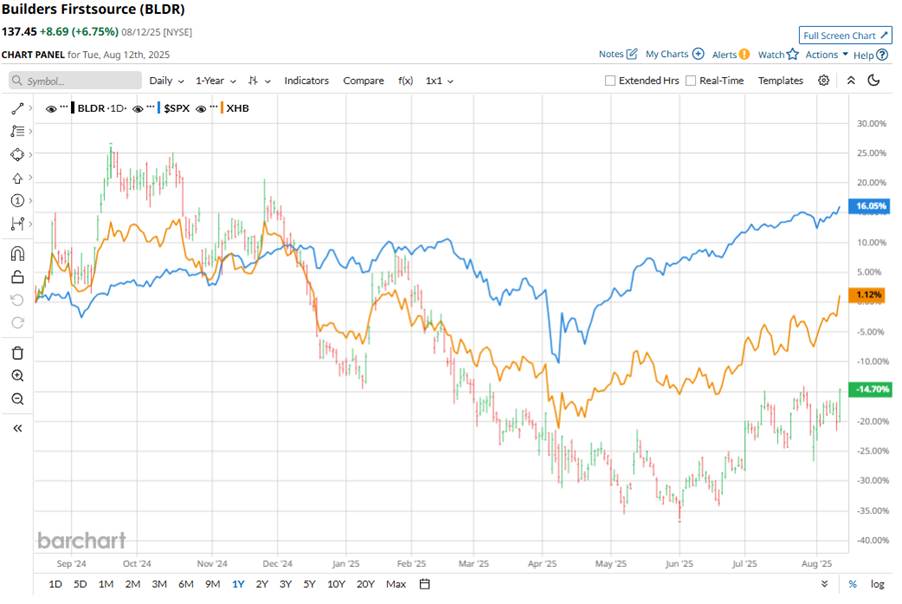
Task: Toggle the magnet snap mode
Action: (17, 253)
